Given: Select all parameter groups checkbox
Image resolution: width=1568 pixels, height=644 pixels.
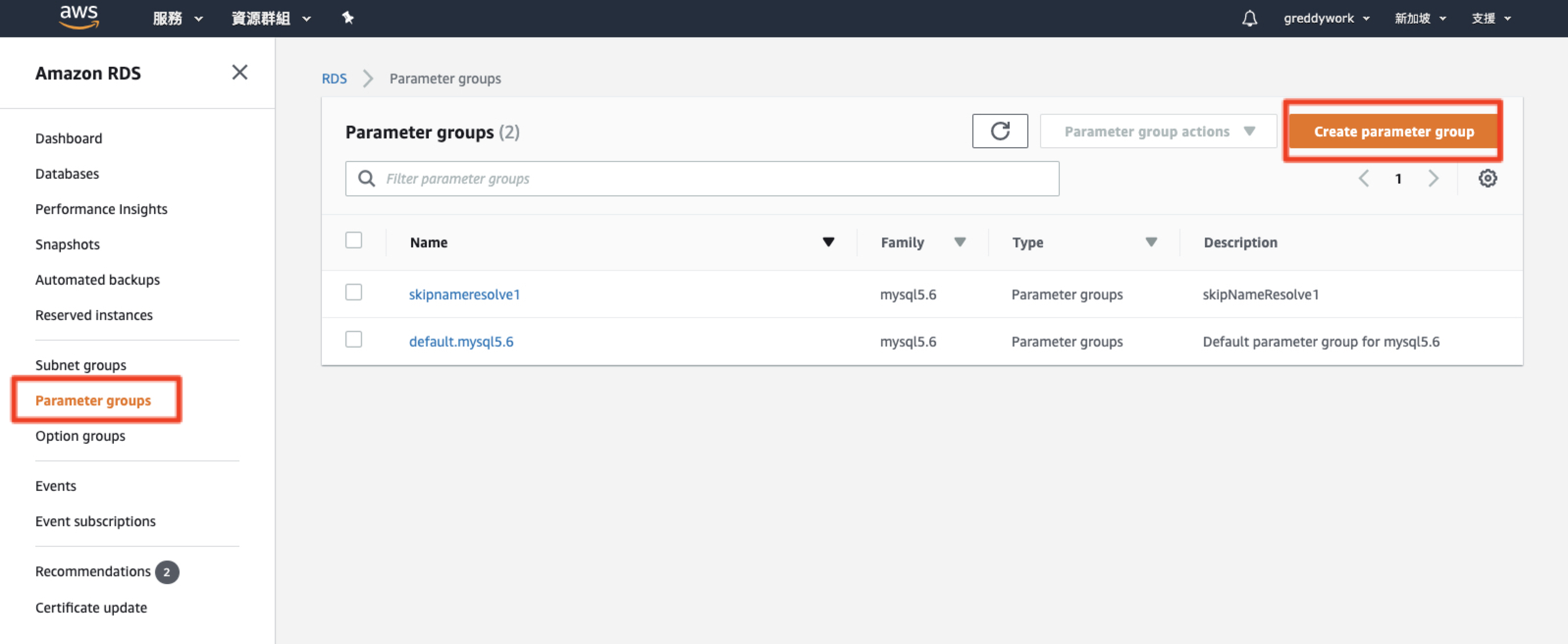Looking at the screenshot, I should (x=354, y=241).
